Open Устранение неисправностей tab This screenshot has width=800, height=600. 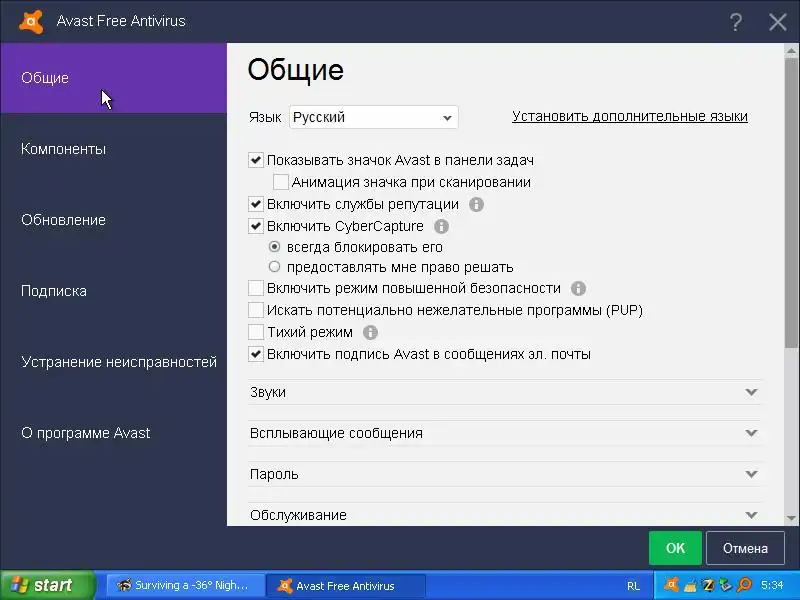tap(113, 362)
